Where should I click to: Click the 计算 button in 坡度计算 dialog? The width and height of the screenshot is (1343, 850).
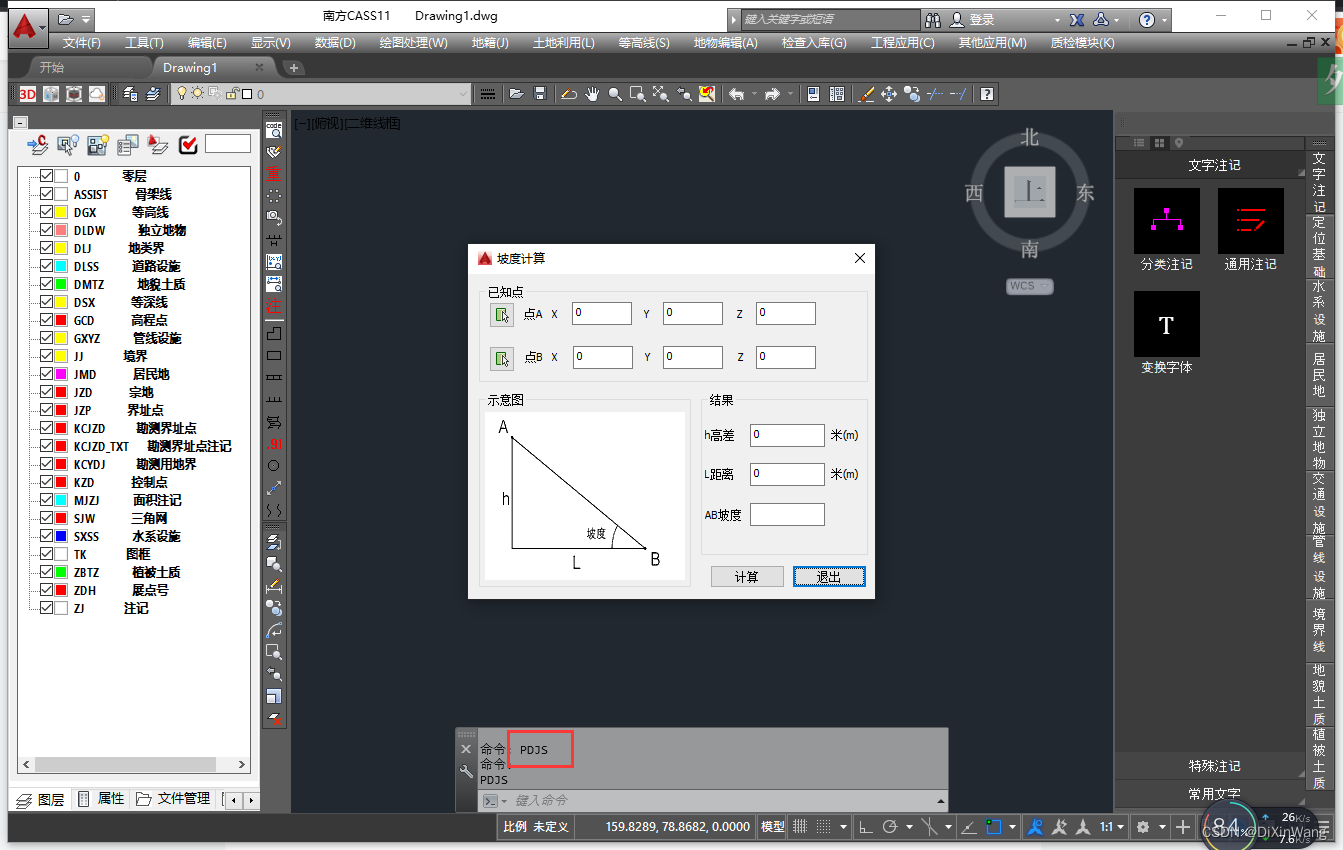(746, 576)
